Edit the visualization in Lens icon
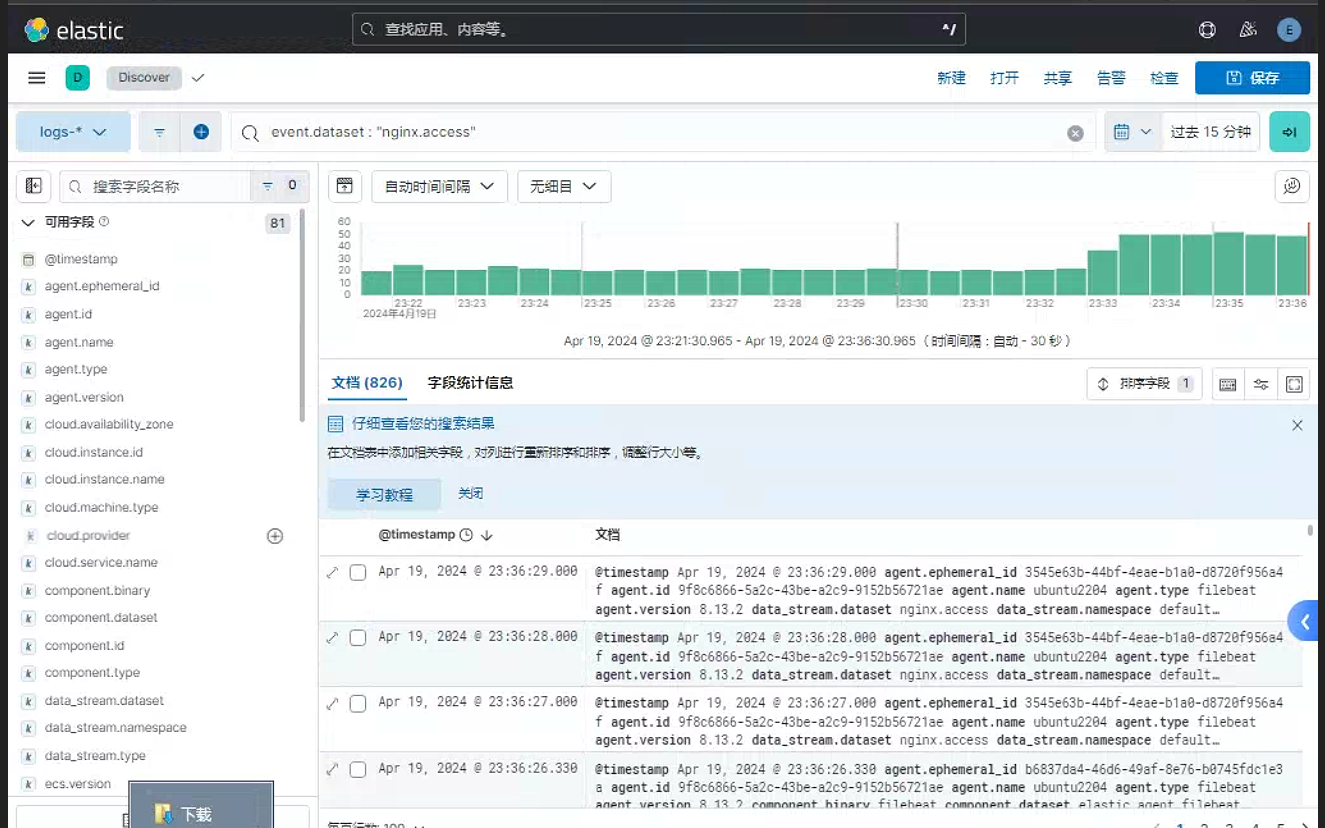The image size is (1325, 828). [1292, 186]
